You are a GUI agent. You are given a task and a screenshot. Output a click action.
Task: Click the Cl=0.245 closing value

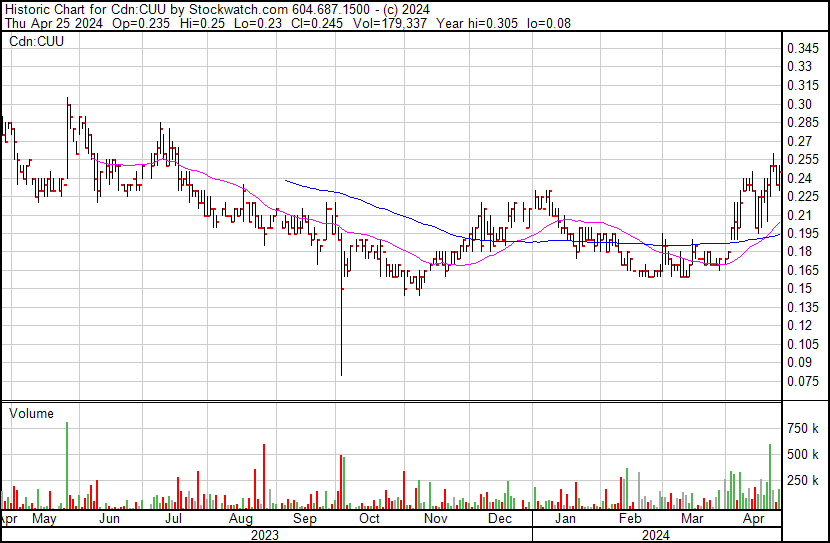(316, 23)
